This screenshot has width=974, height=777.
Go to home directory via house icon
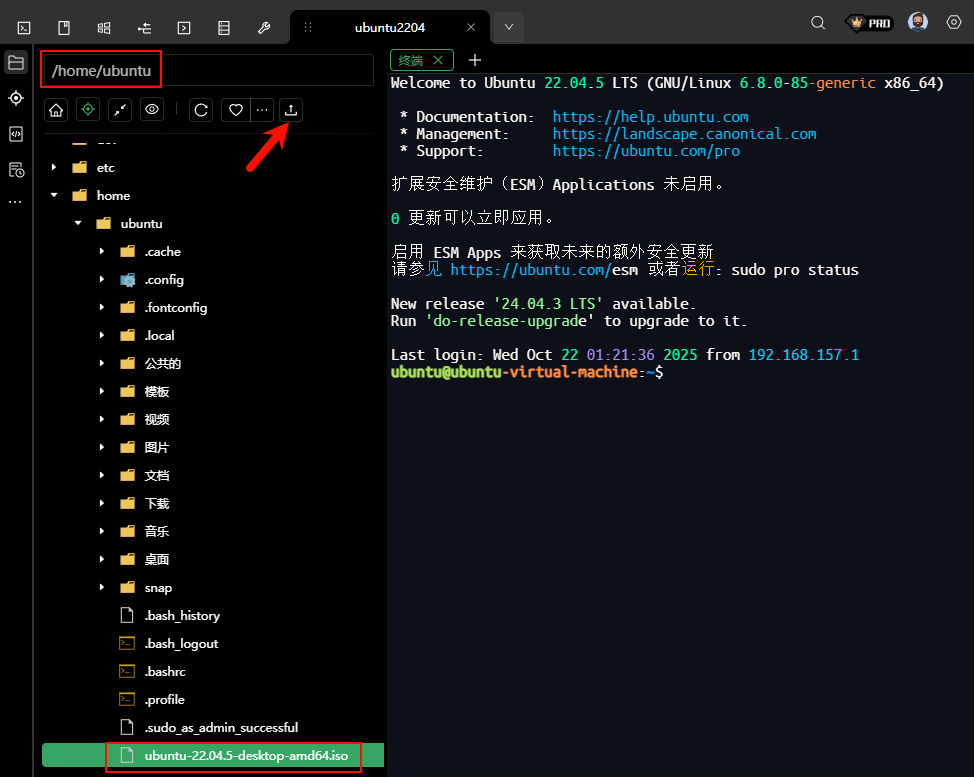pyautogui.click(x=57, y=110)
